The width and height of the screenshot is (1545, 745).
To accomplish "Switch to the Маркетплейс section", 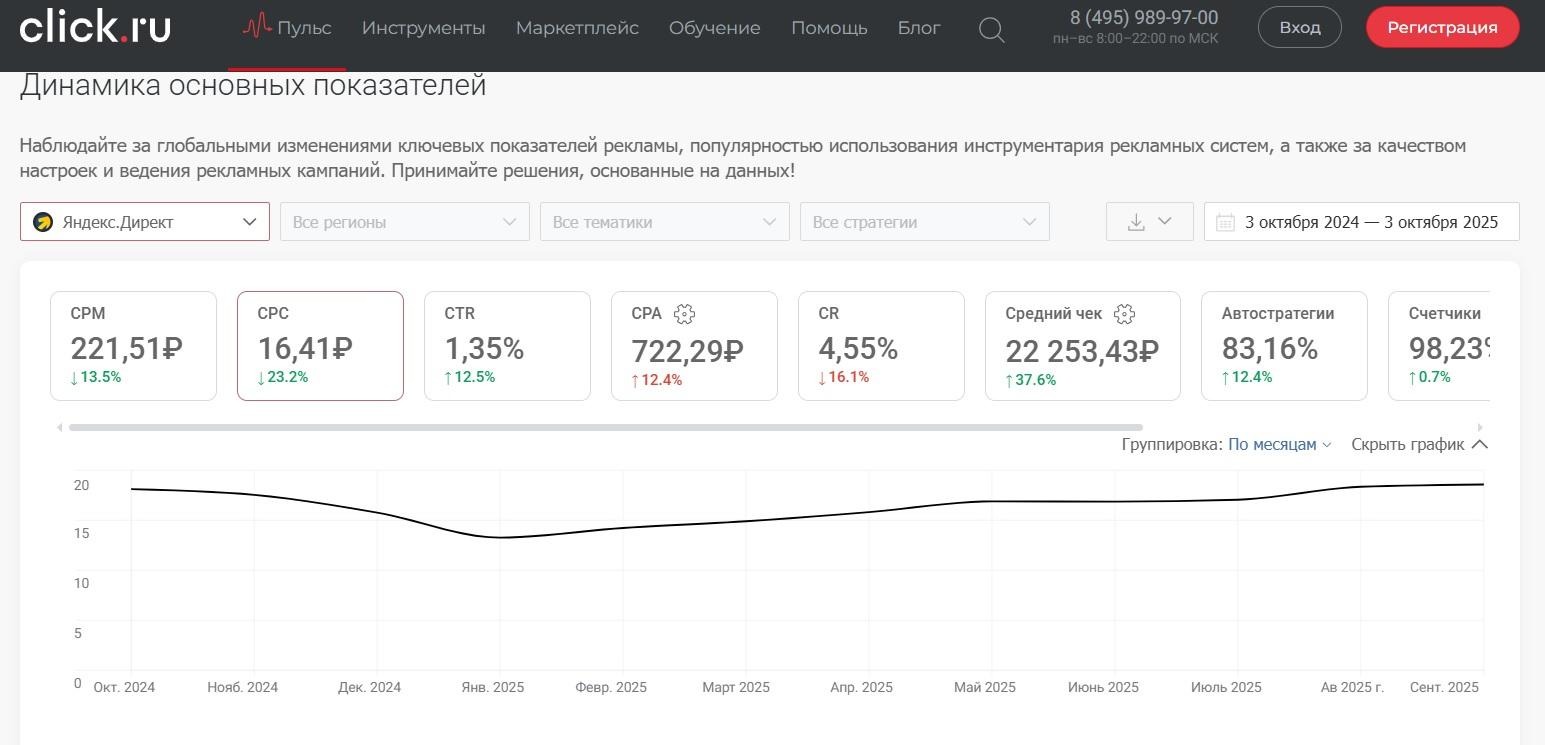I will [577, 28].
